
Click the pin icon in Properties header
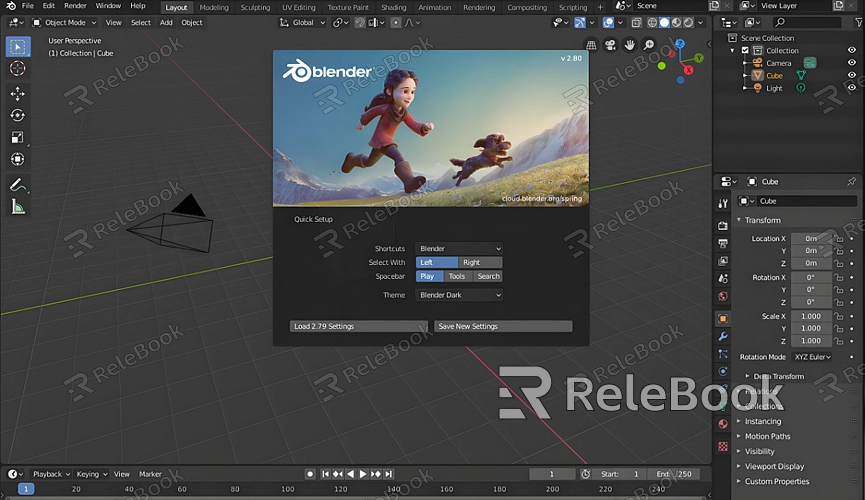click(x=851, y=181)
